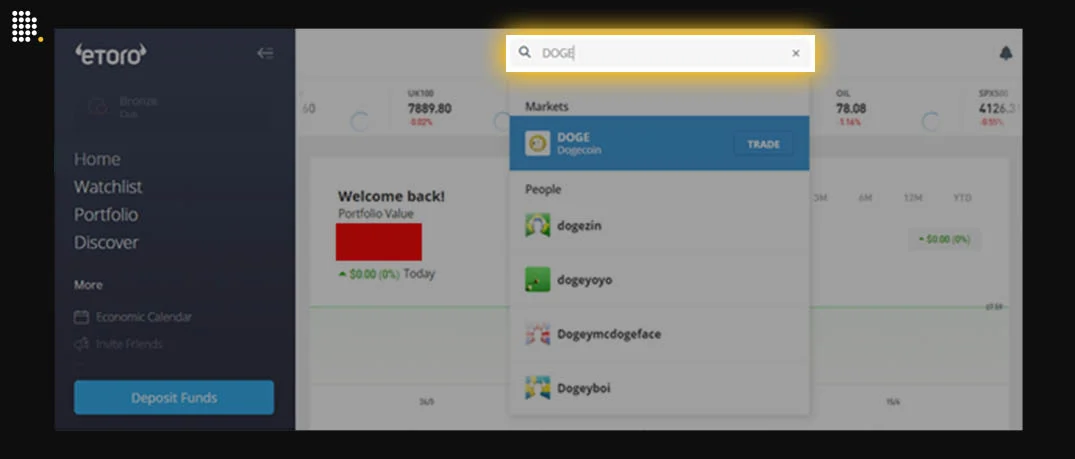Select the 6M chart range
The width and height of the screenshot is (1075, 459).
(865, 198)
